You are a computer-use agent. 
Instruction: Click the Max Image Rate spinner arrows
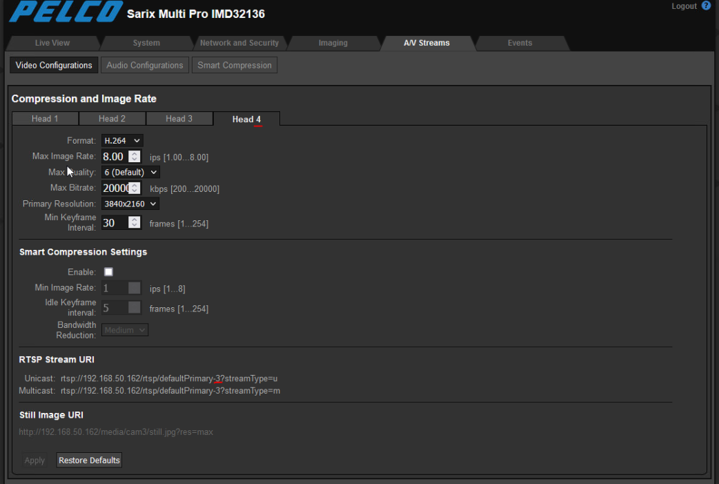tap(134, 157)
